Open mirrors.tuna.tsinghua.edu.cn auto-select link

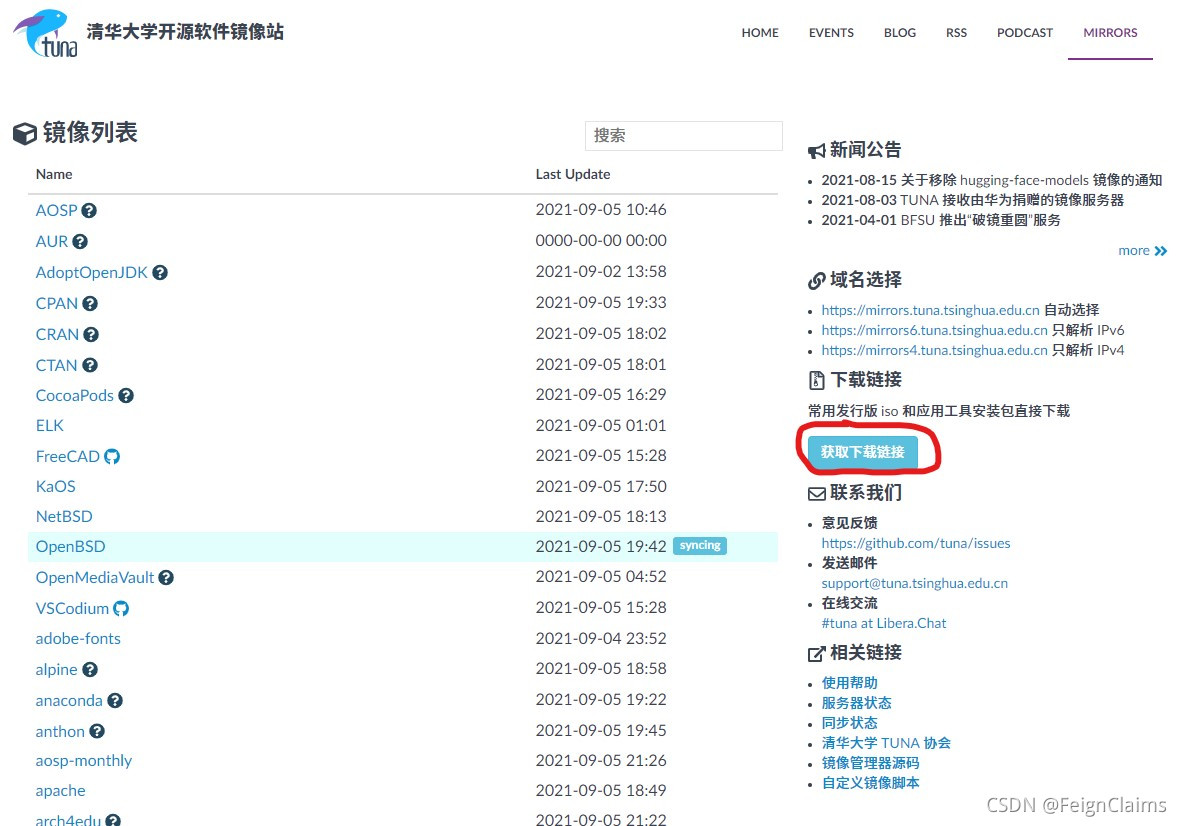click(930, 311)
